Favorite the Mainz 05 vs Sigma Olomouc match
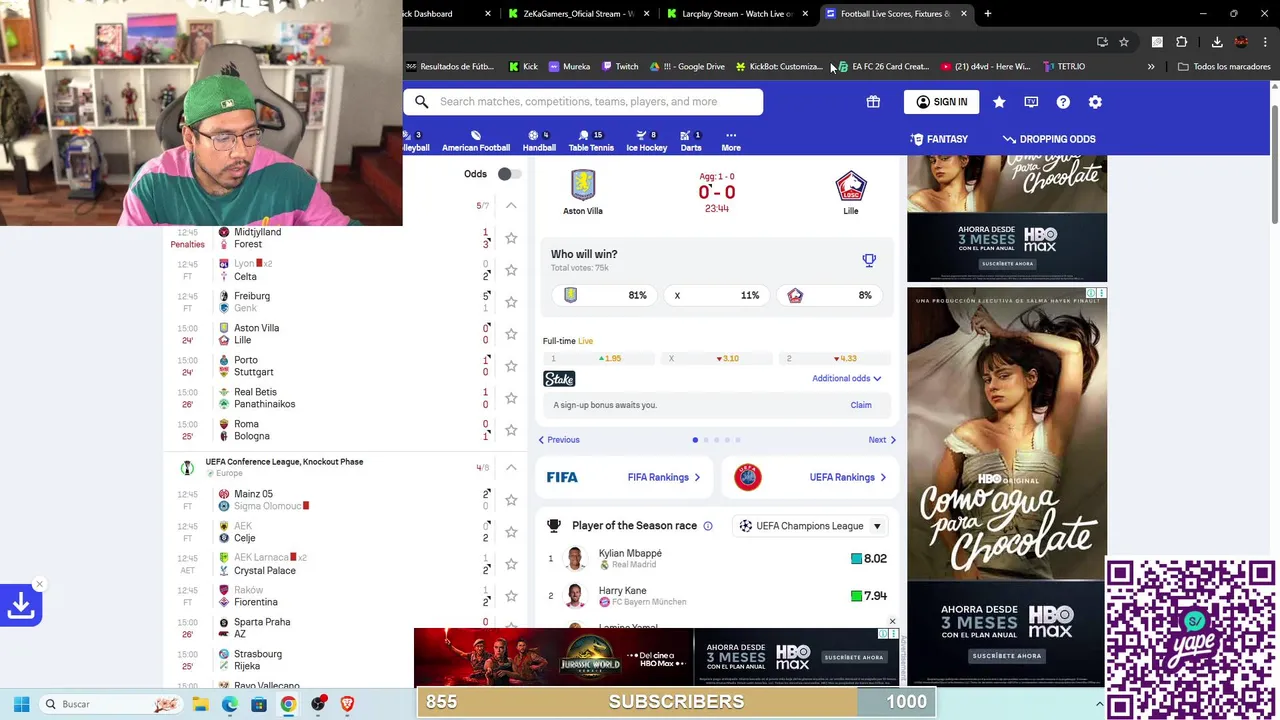Image resolution: width=1280 pixels, height=720 pixels. click(x=511, y=500)
